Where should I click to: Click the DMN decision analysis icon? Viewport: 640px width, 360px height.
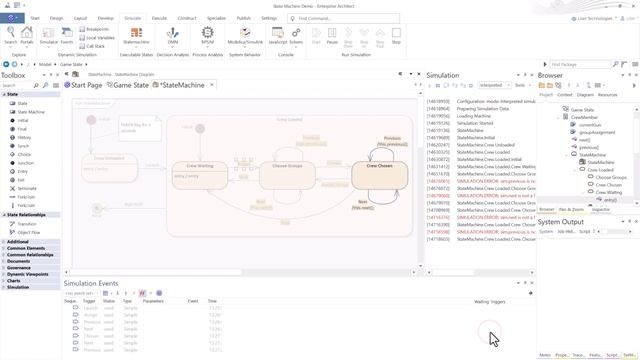pyautogui.click(x=173, y=36)
